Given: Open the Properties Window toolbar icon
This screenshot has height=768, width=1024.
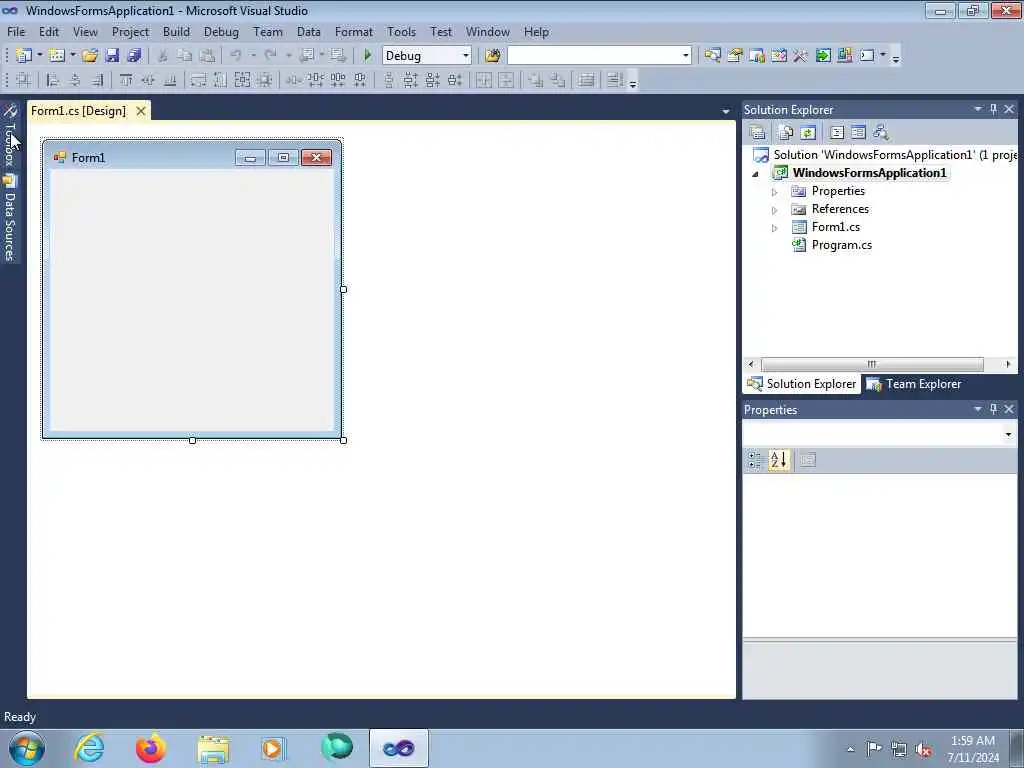Looking at the screenshot, I should click(x=735, y=56).
